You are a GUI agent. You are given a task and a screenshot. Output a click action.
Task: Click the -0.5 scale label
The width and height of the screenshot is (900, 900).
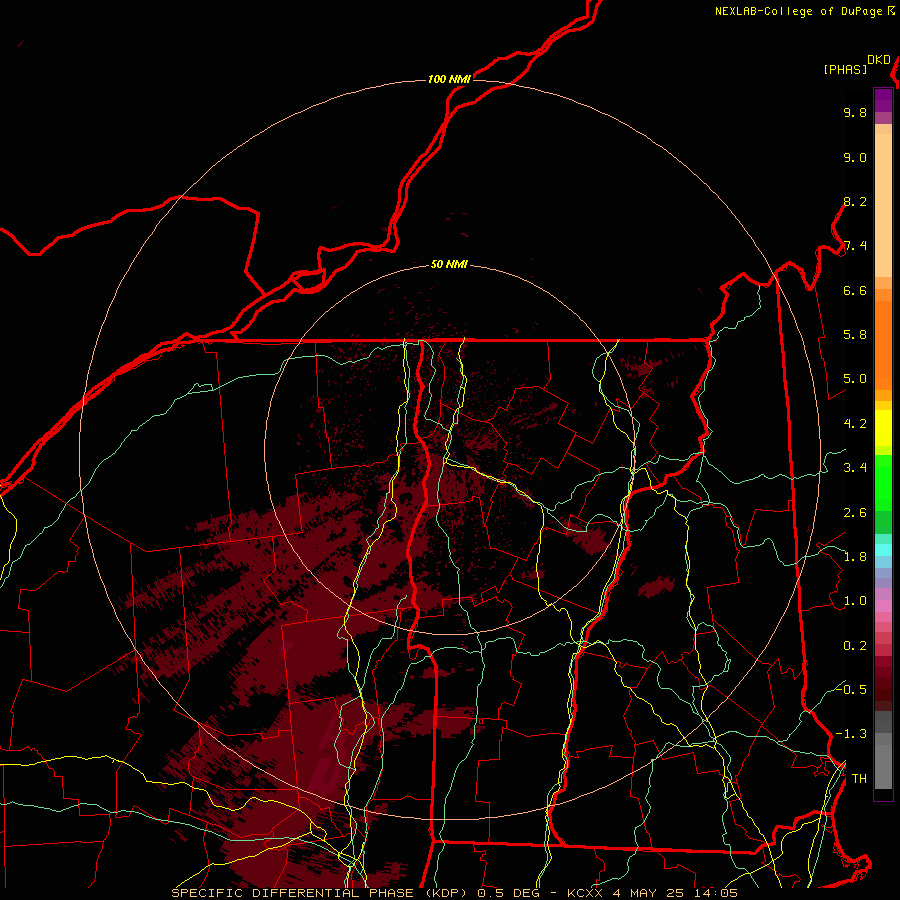coord(851,690)
